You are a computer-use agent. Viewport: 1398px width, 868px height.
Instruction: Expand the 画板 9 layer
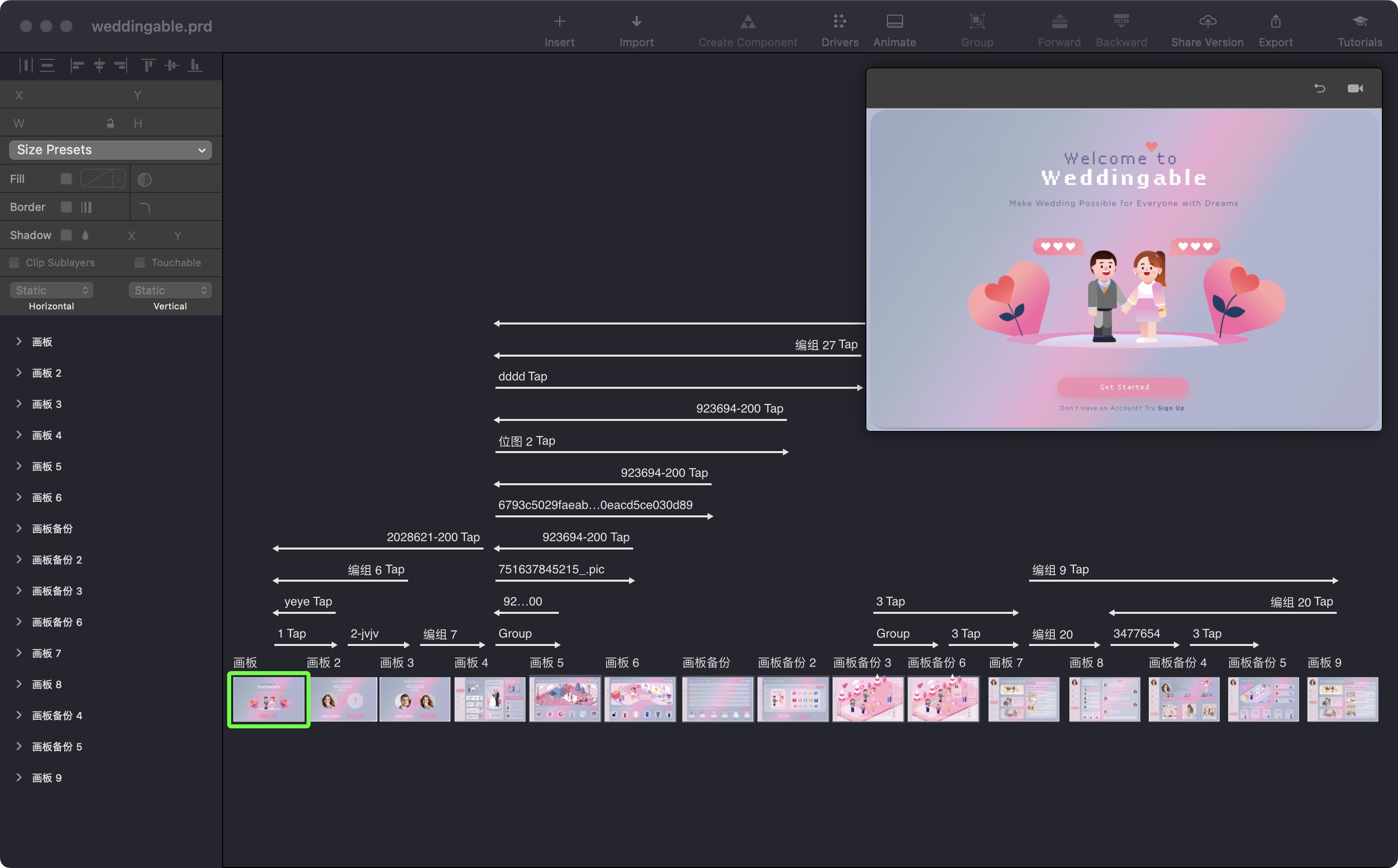click(19, 778)
